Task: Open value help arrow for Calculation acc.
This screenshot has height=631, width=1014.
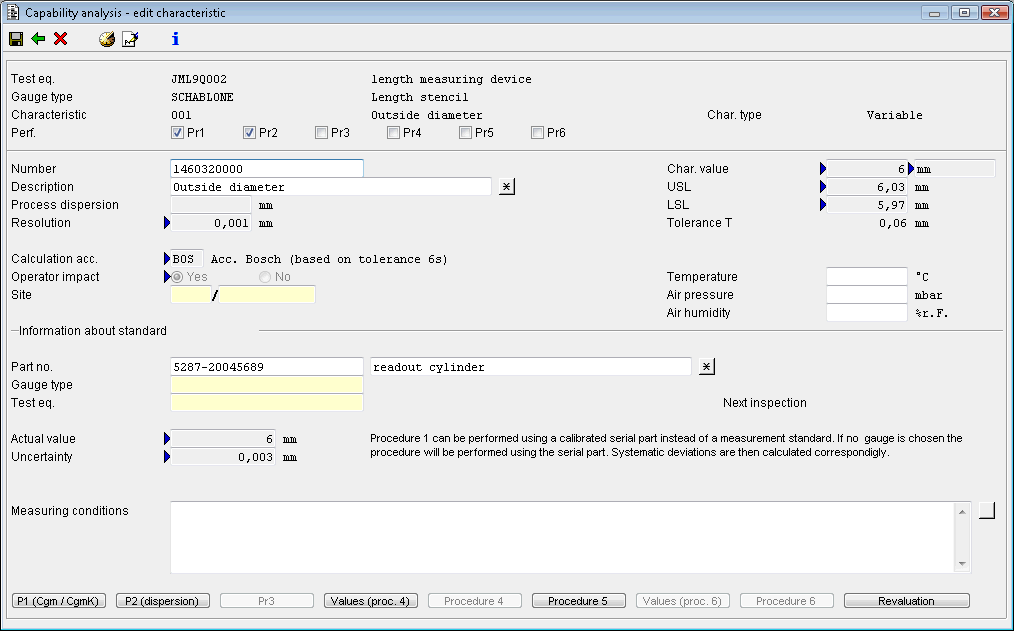Action: [167, 259]
